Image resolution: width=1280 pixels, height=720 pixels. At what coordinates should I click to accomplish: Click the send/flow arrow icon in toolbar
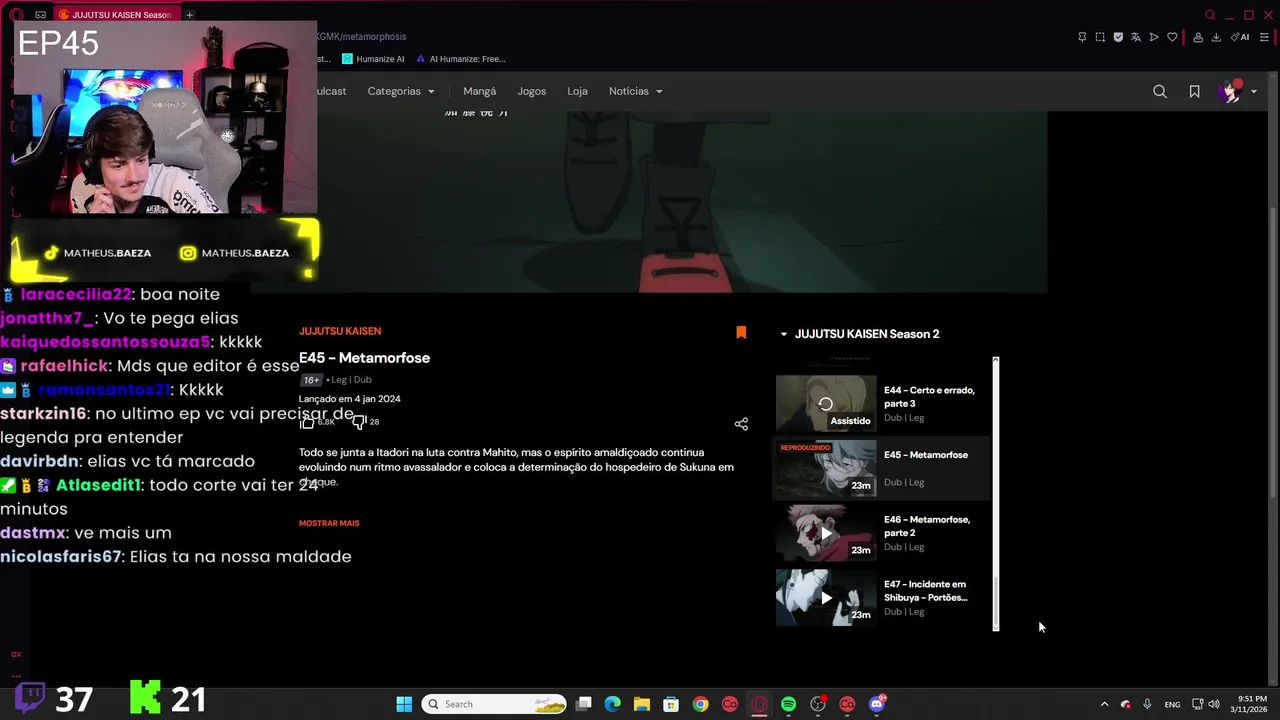click(1154, 37)
